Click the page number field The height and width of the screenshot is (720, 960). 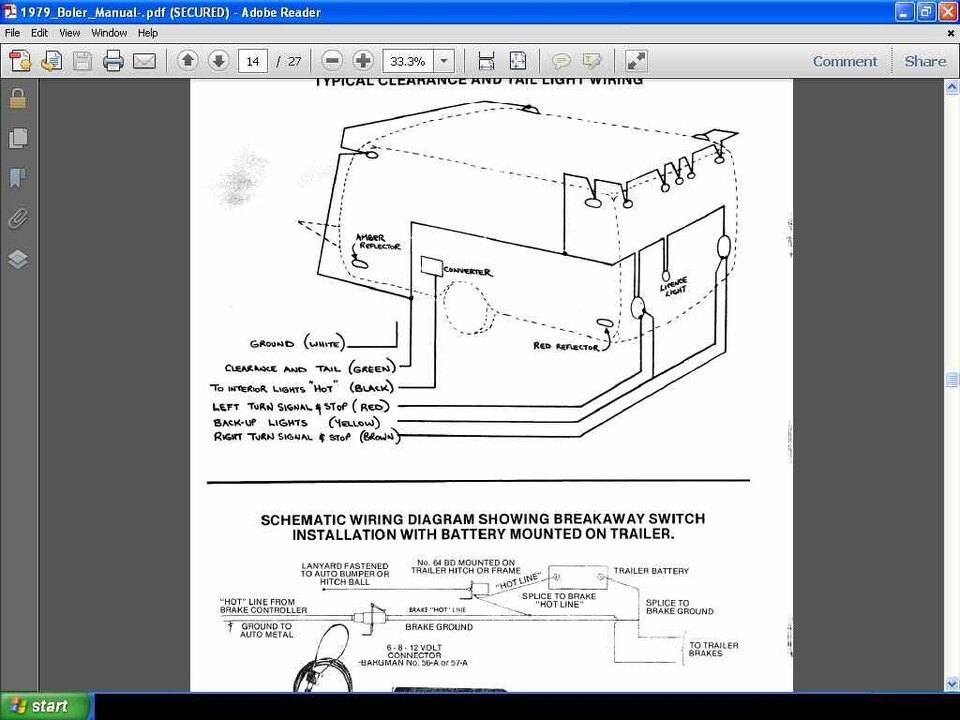pyautogui.click(x=253, y=61)
